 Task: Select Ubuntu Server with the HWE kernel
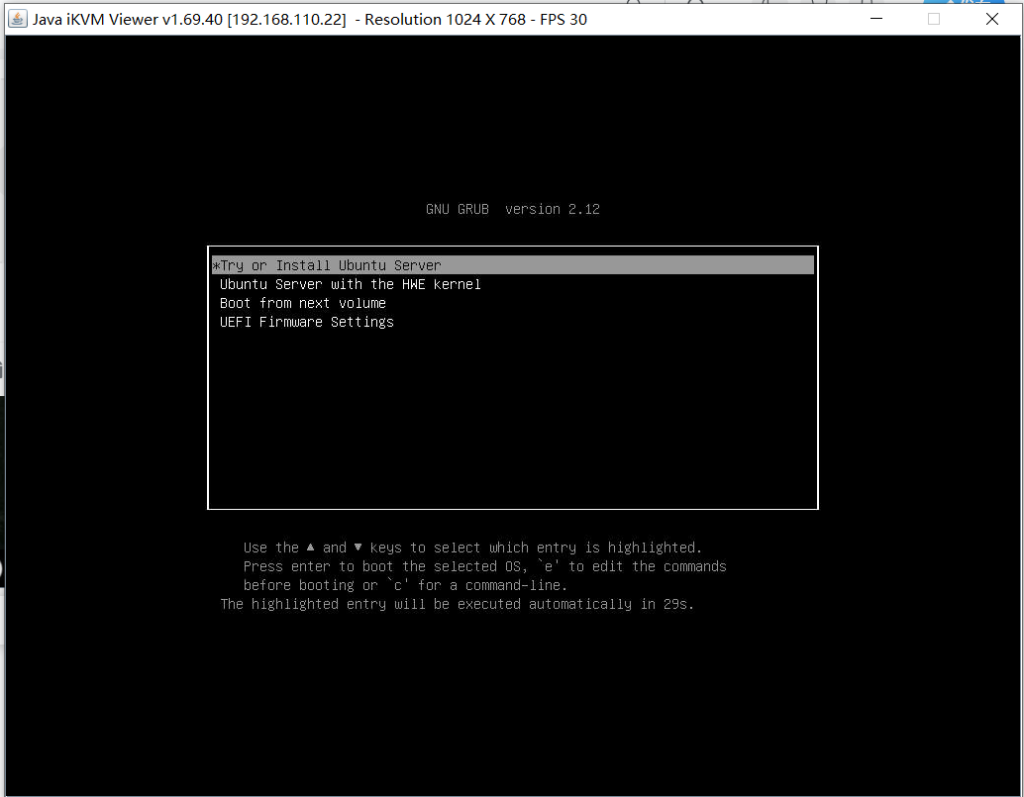click(x=350, y=285)
